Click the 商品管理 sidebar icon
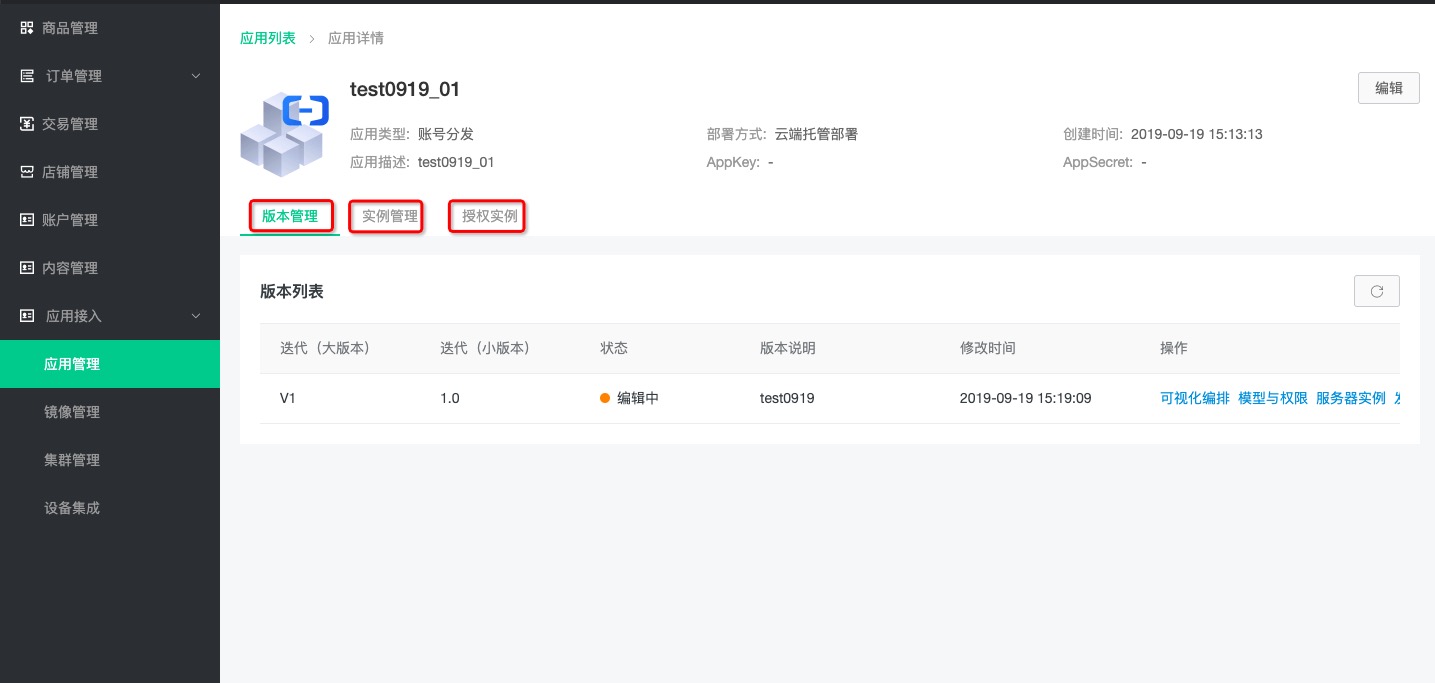1435x683 pixels. tap(27, 28)
